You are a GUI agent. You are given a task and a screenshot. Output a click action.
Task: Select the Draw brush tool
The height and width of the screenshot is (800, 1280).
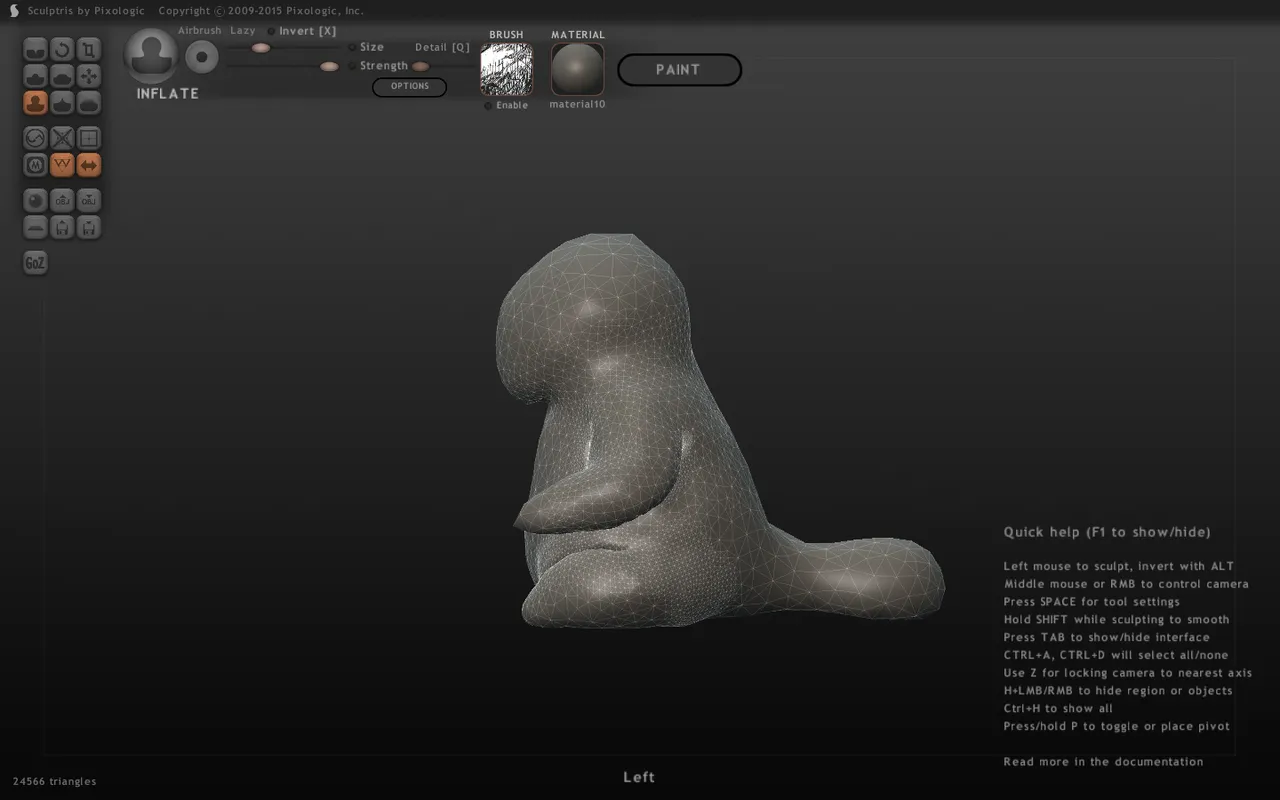pos(35,76)
